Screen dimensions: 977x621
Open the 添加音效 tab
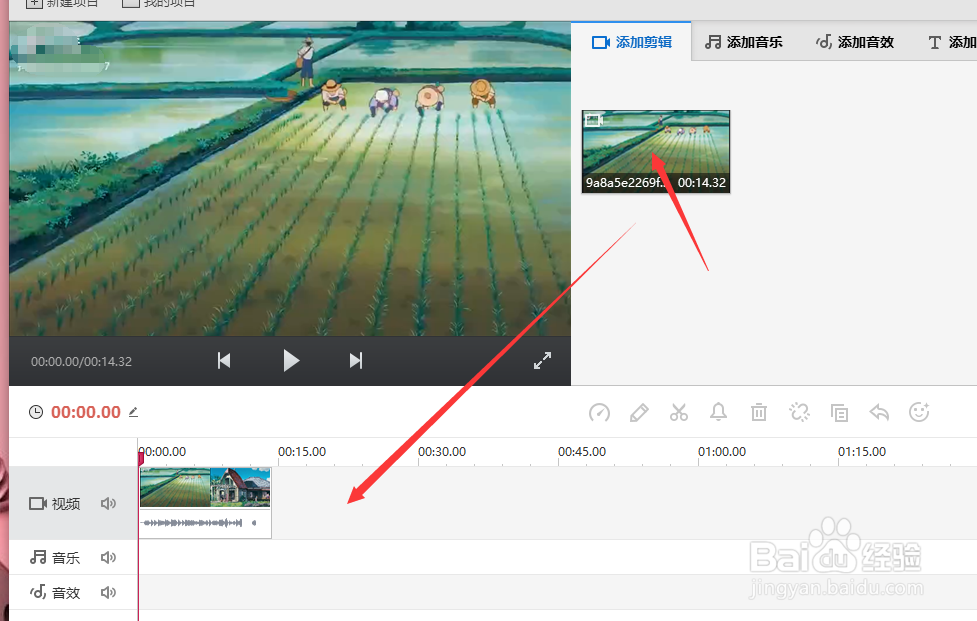click(x=855, y=42)
